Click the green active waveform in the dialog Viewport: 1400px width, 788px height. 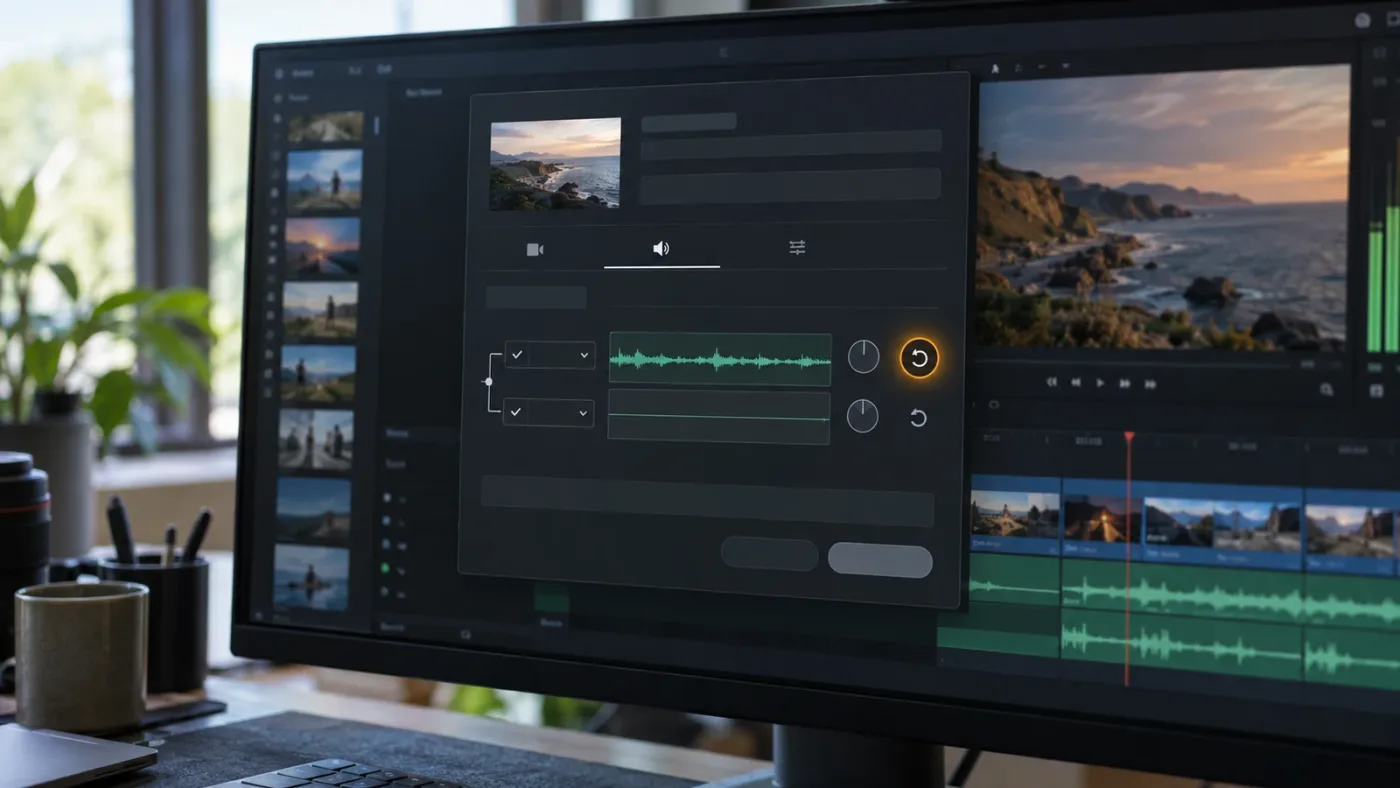pos(720,359)
